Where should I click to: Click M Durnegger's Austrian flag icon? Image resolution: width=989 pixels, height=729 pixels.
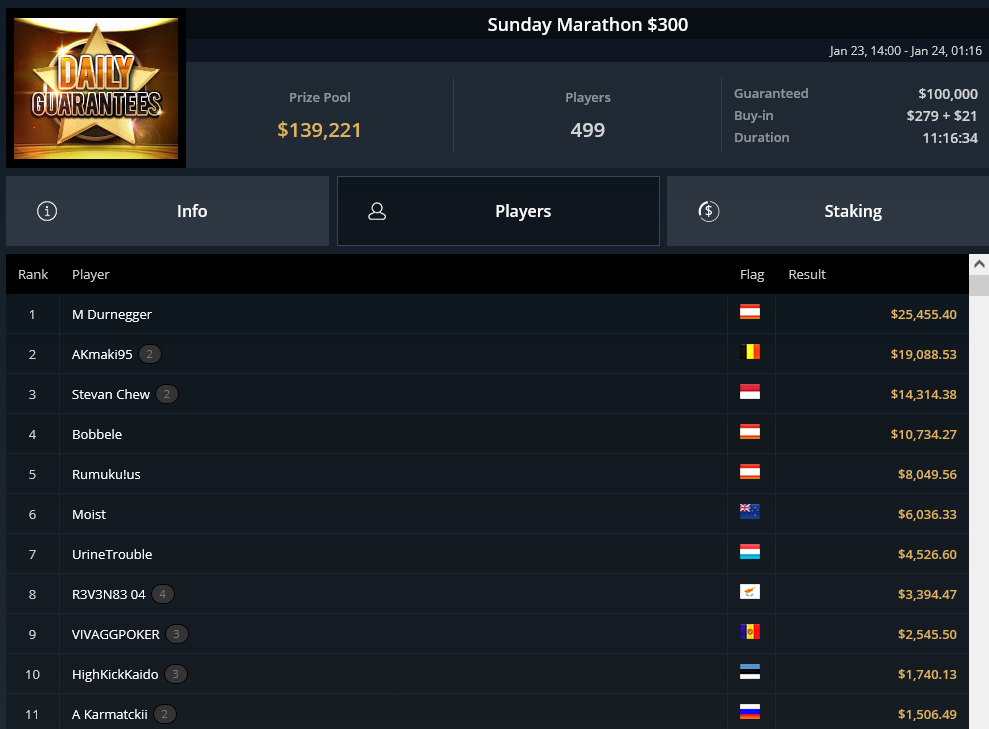coord(750,312)
